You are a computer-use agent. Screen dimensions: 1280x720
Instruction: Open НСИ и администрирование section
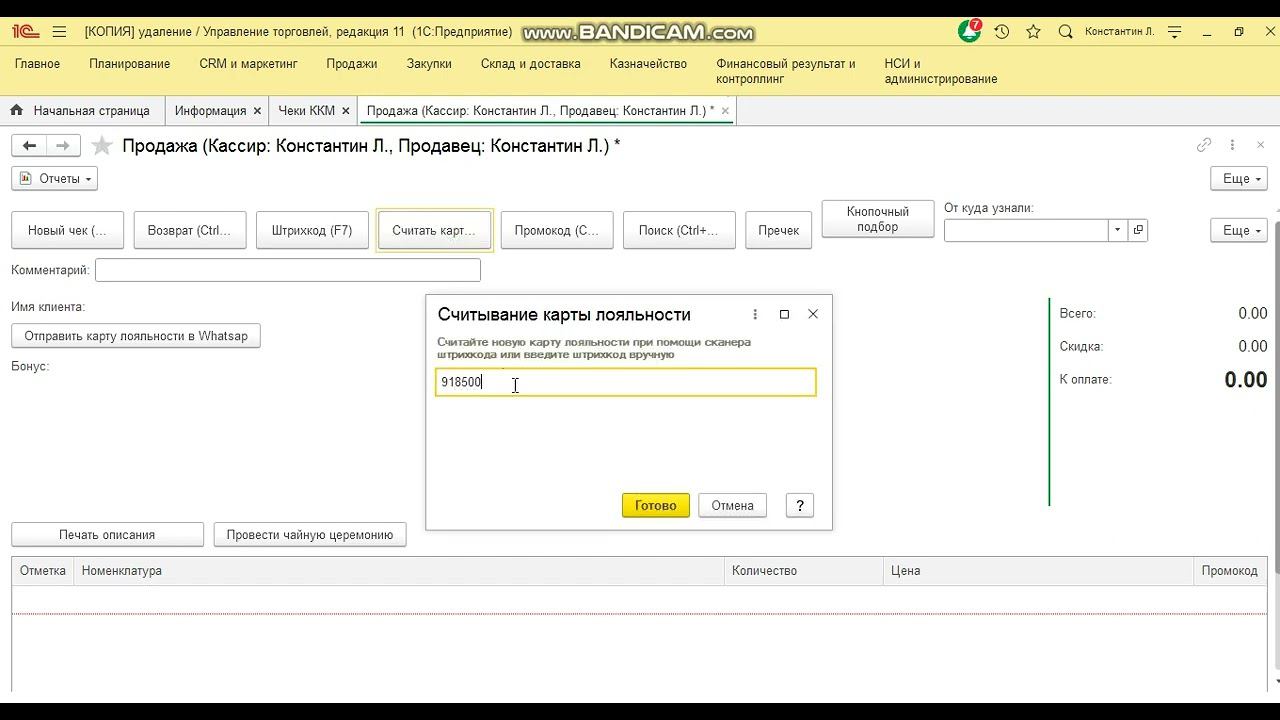[x=941, y=71]
